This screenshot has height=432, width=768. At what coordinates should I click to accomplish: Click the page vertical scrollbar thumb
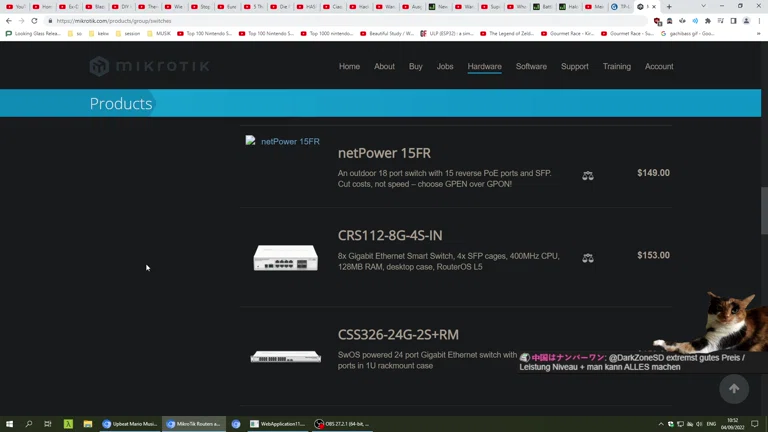pyautogui.click(x=764, y=210)
